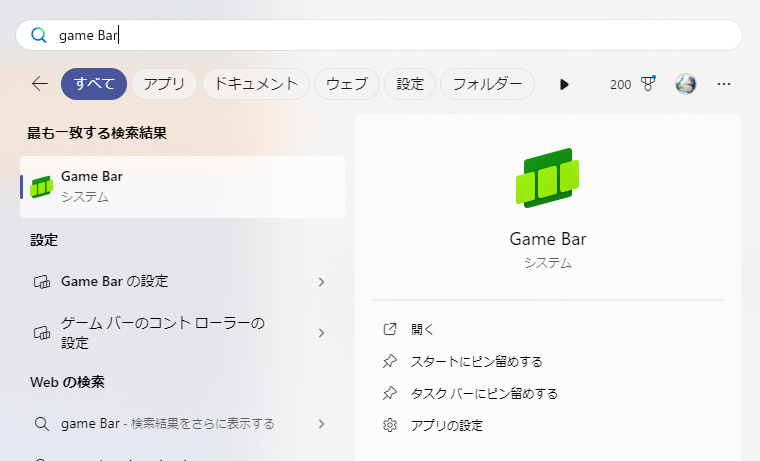This screenshot has height=461, width=760.
Task: Open the Game Bar best match result
Action: click(x=182, y=187)
